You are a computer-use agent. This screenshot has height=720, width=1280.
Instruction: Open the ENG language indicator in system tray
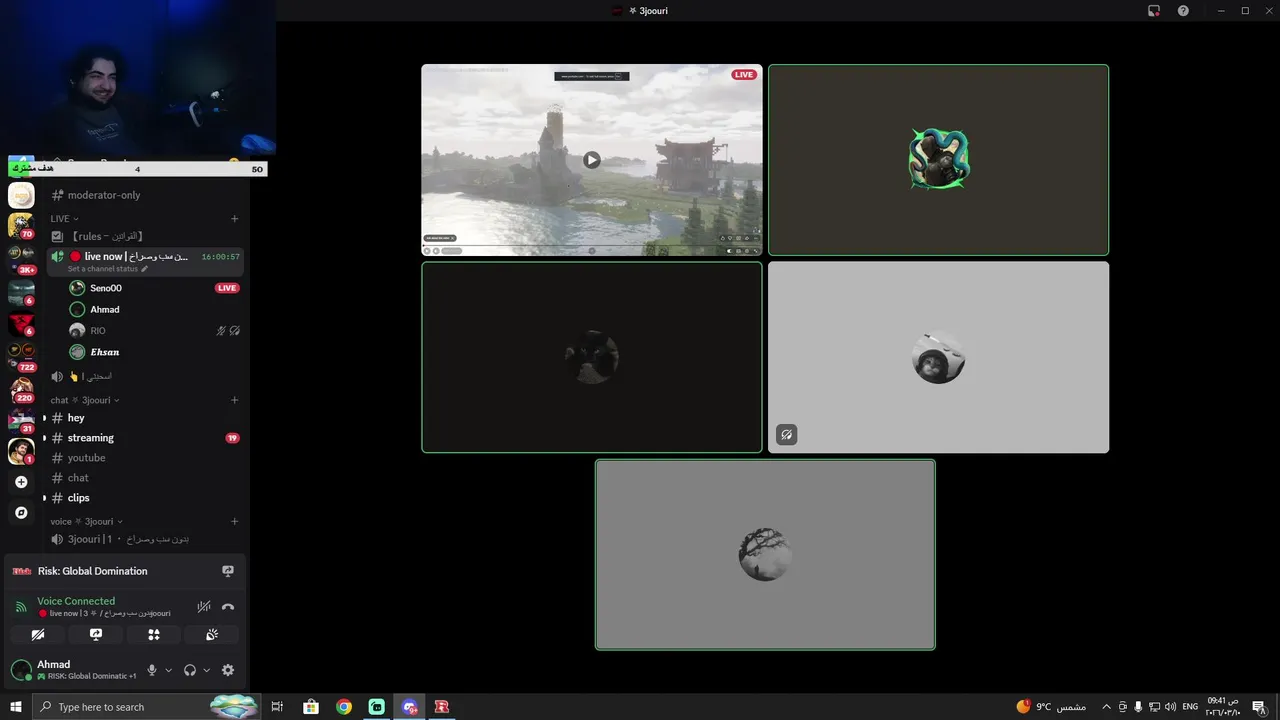[x=1190, y=707]
